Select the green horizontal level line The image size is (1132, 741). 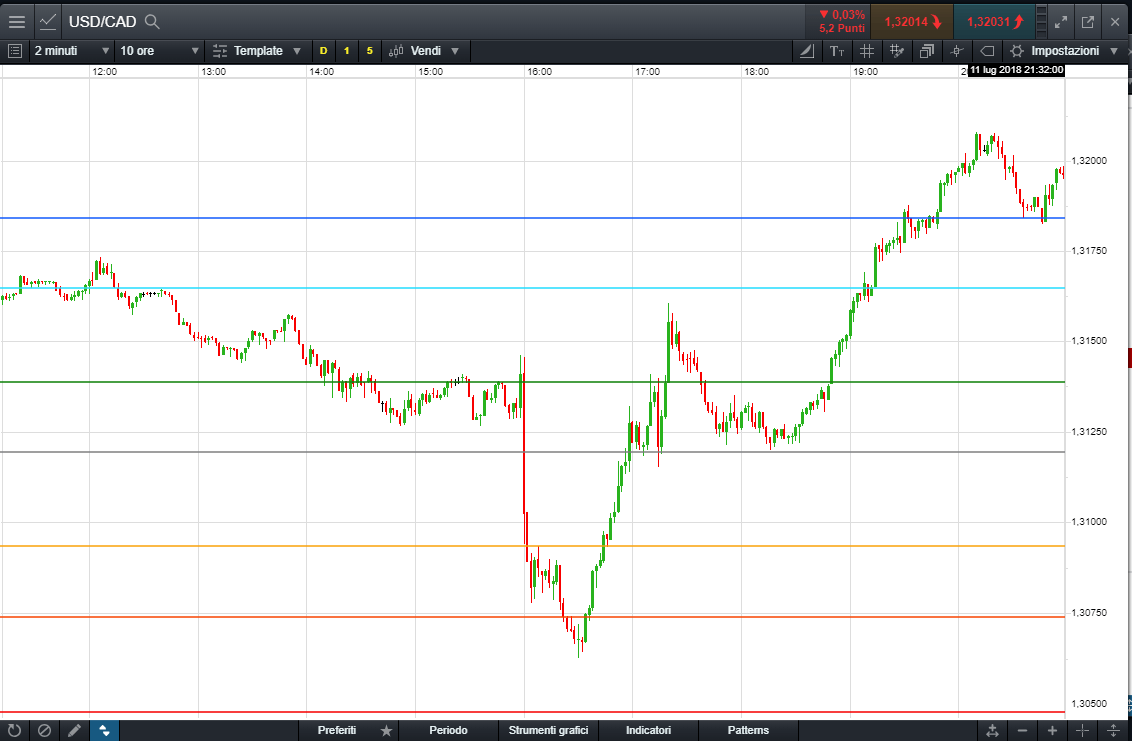pyautogui.click(x=532, y=381)
